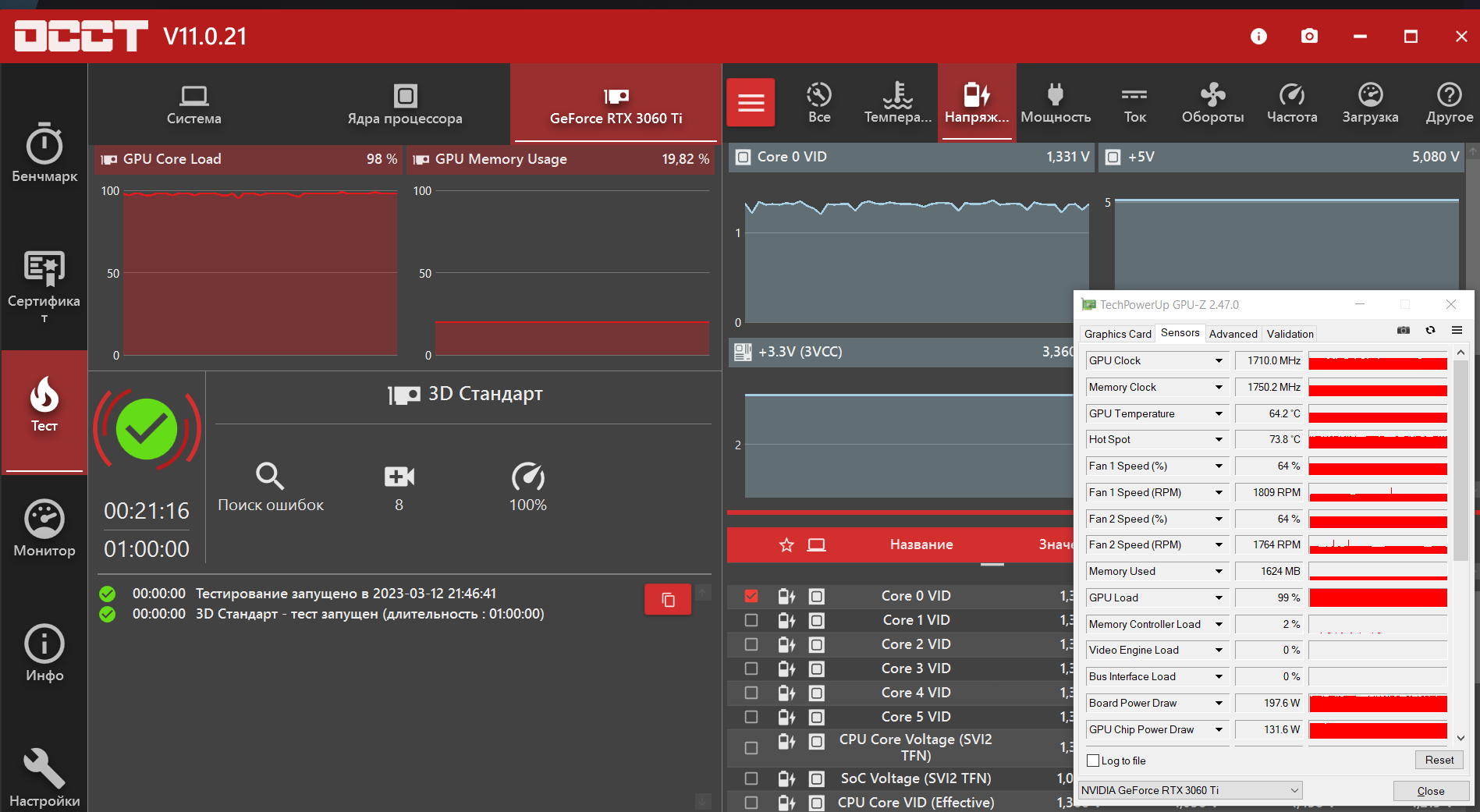Viewport: 1480px width, 812px height.
Task: Check the SoC Voltage (SVI2 TFN) checkbox
Action: [x=751, y=778]
